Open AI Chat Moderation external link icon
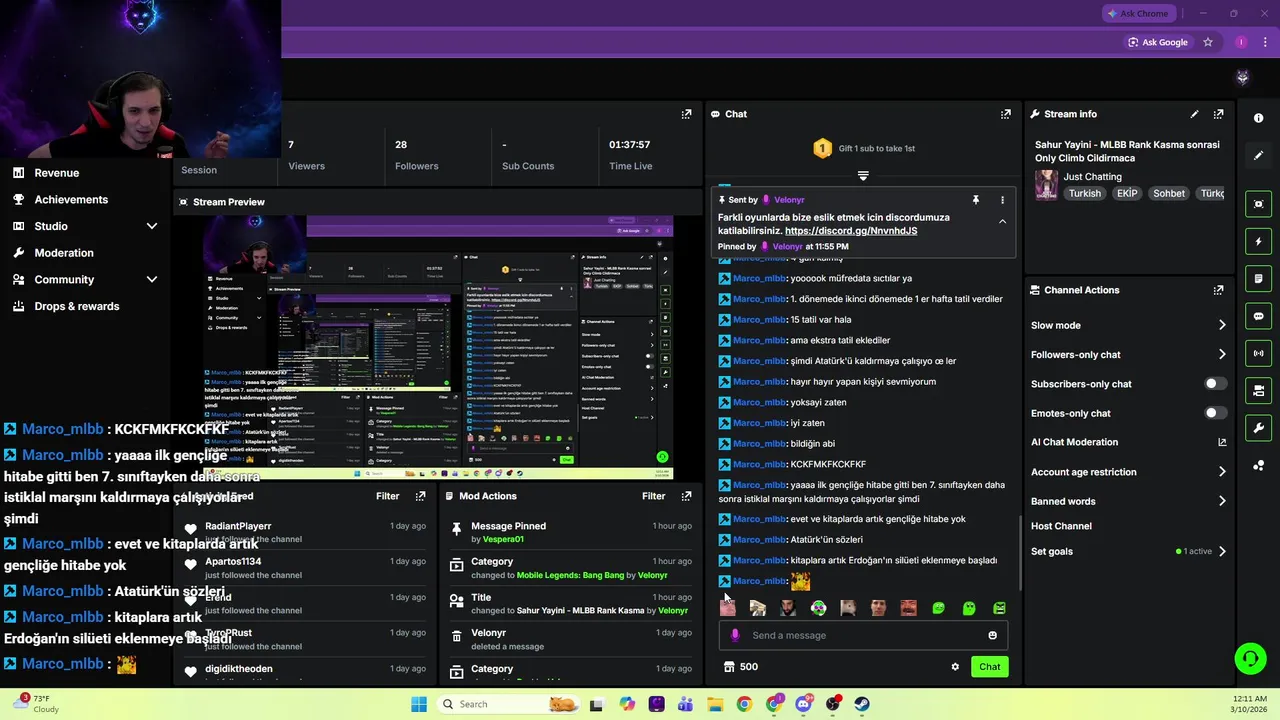1280x720 pixels. [x=1222, y=442]
